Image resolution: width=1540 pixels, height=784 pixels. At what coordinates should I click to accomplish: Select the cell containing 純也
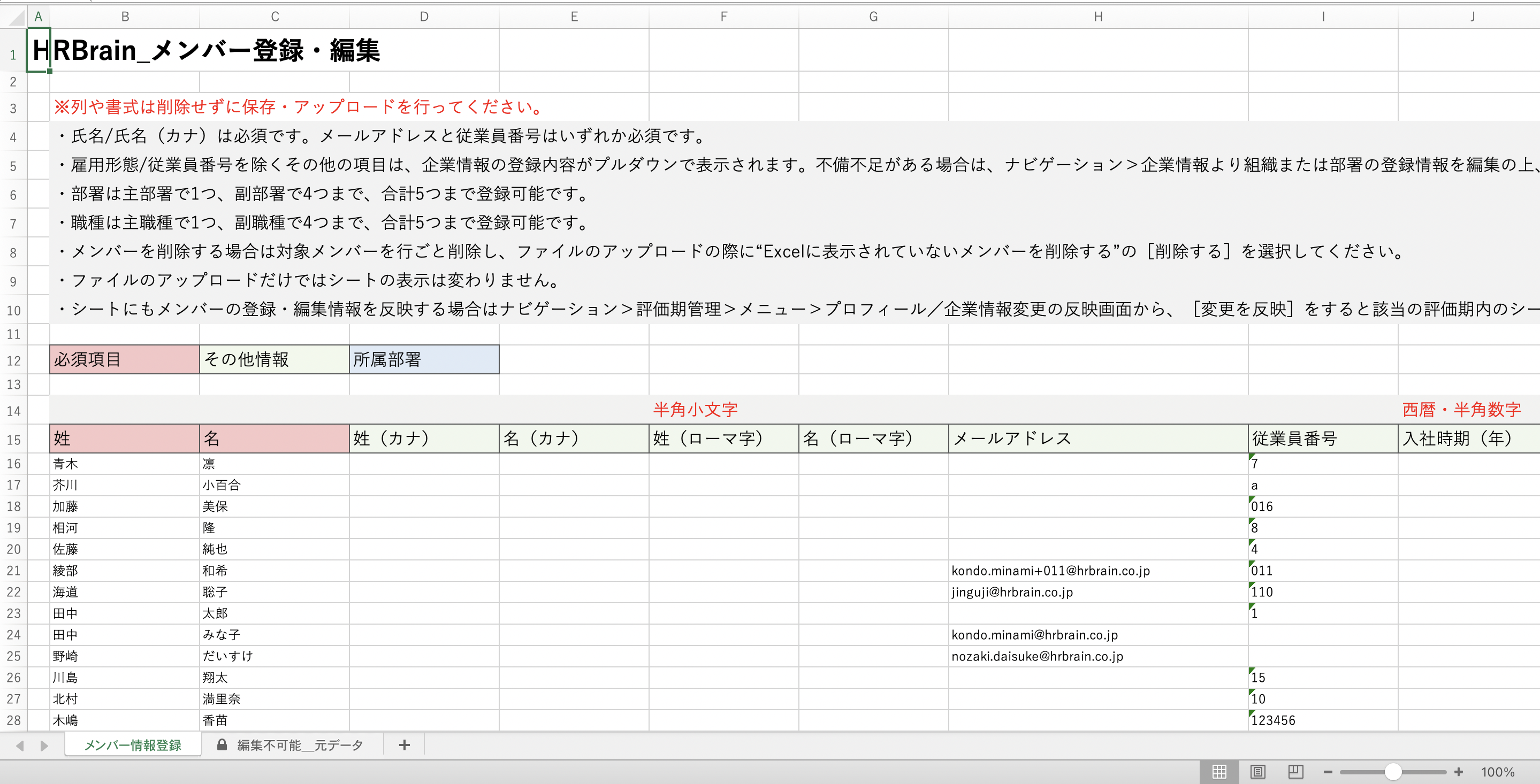click(275, 549)
